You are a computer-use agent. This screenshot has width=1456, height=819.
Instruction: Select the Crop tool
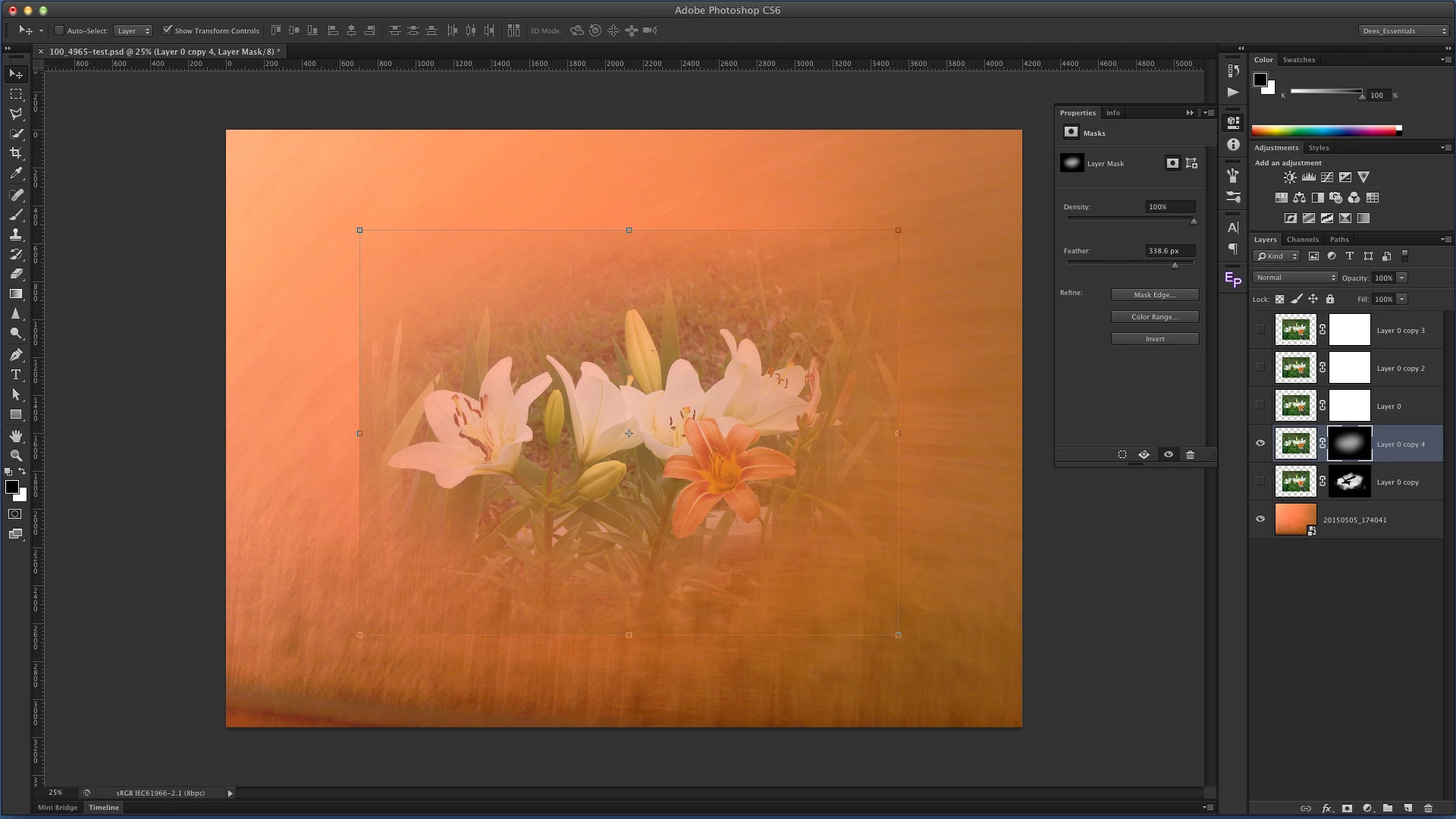click(x=16, y=153)
